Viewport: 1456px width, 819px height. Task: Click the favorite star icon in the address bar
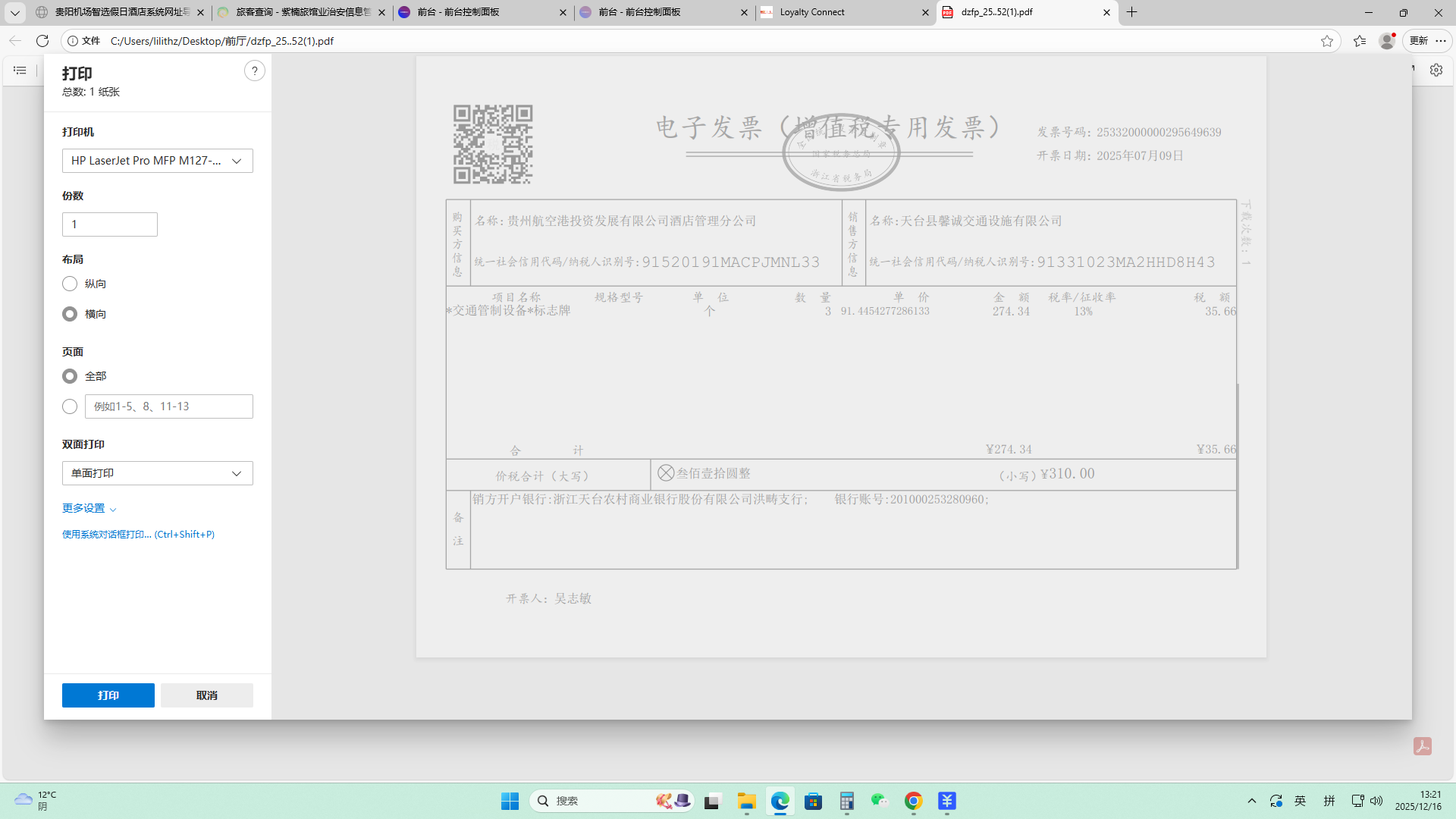(x=1326, y=41)
